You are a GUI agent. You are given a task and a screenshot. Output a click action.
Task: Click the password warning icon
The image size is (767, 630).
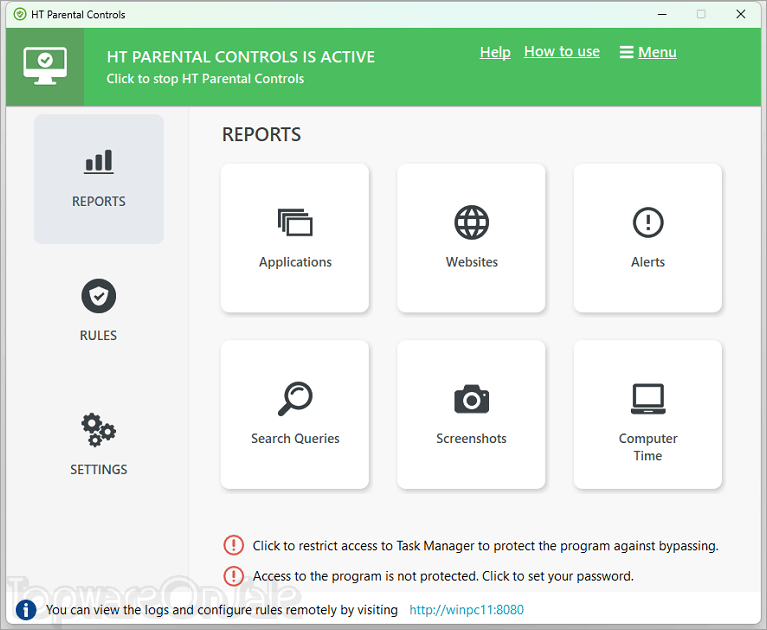click(x=233, y=576)
